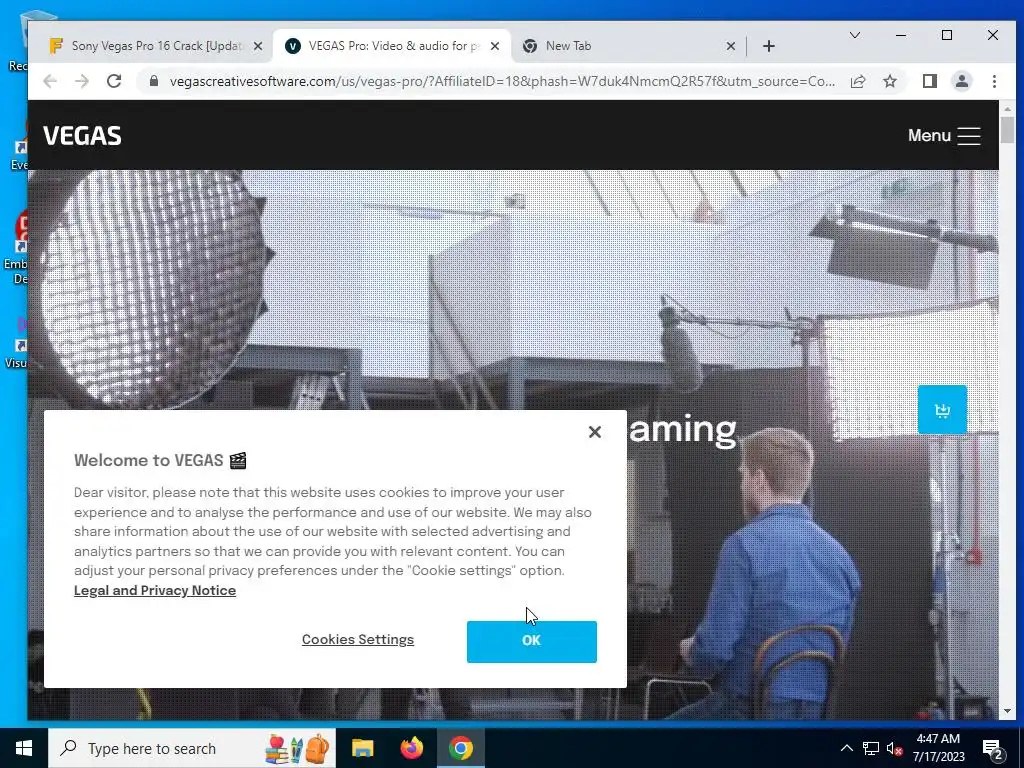Image resolution: width=1024 pixels, height=768 pixels.
Task: Click the page scrollbar down arrow
Action: [x=1007, y=711]
